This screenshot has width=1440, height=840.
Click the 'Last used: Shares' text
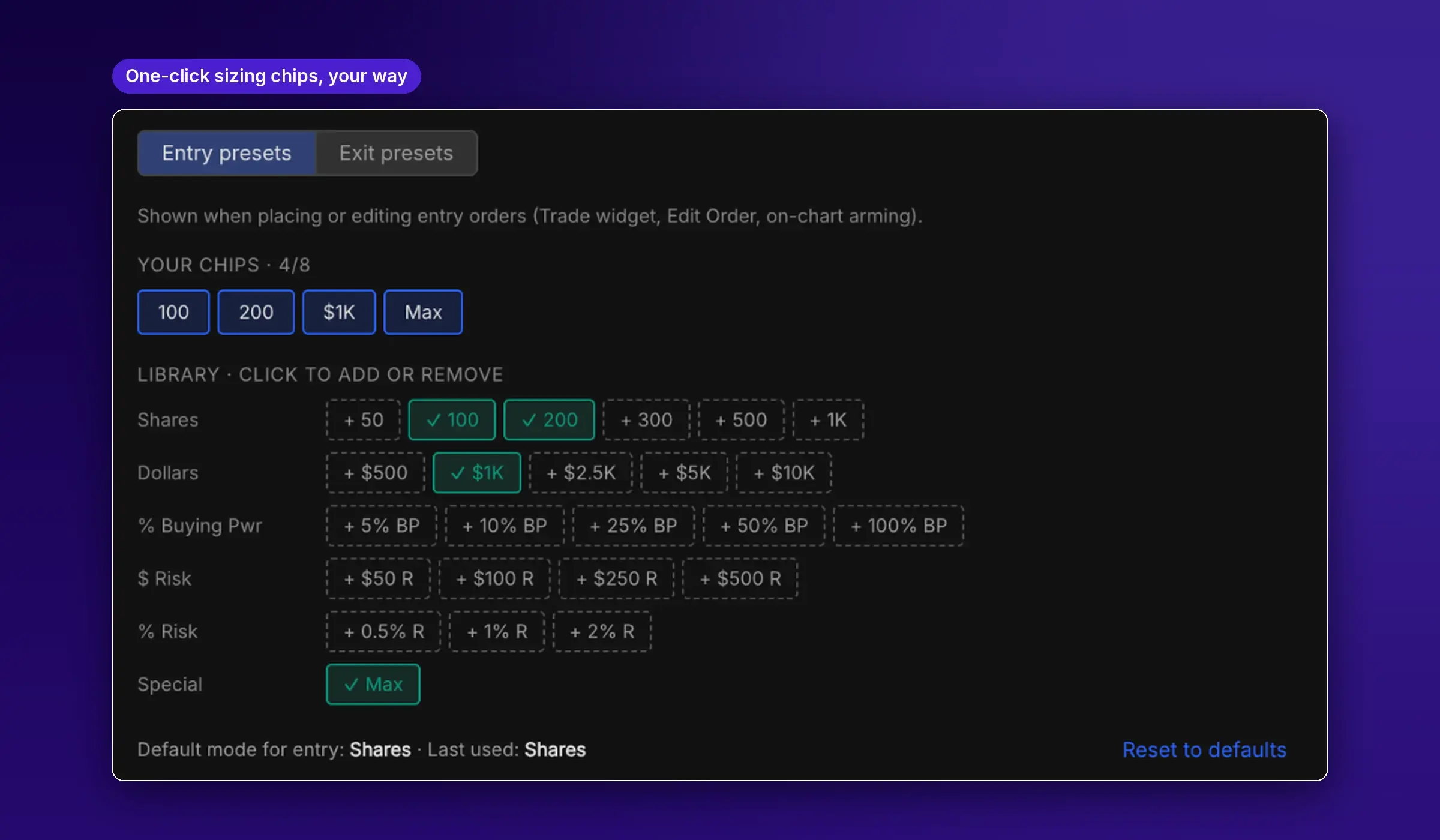[x=506, y=749]
